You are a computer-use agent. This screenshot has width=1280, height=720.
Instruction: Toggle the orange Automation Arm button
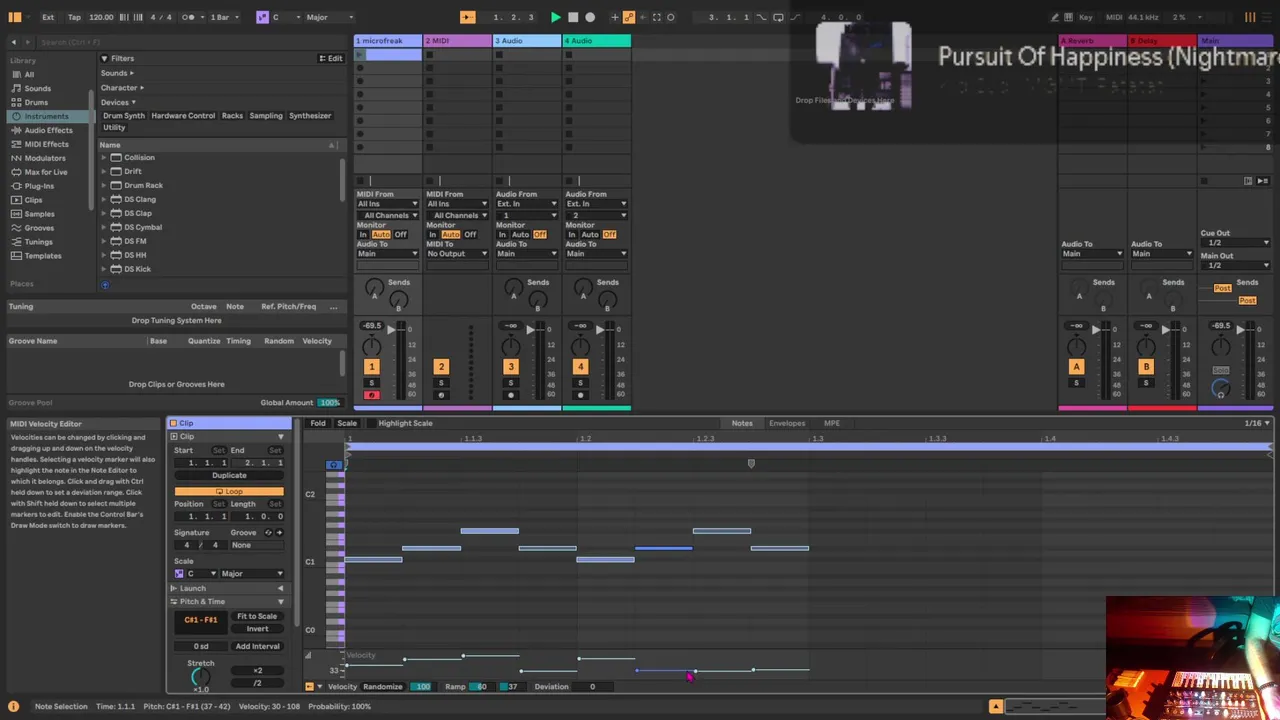(629, 17)
